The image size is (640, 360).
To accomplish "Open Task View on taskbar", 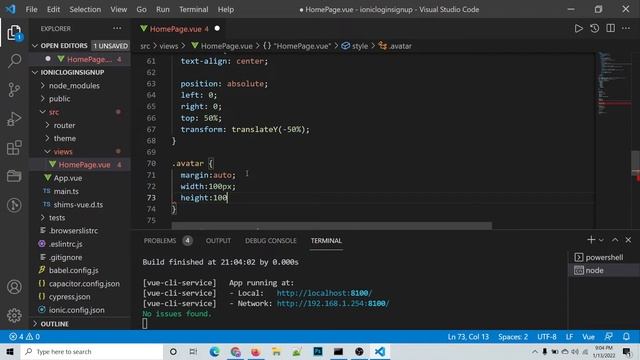I will click(193, 351).
